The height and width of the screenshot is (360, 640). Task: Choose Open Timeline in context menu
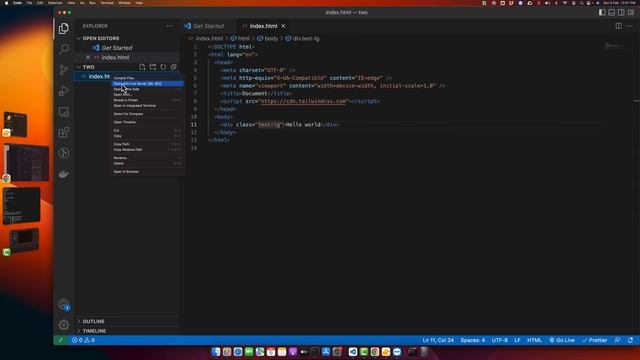coord(148,122)
